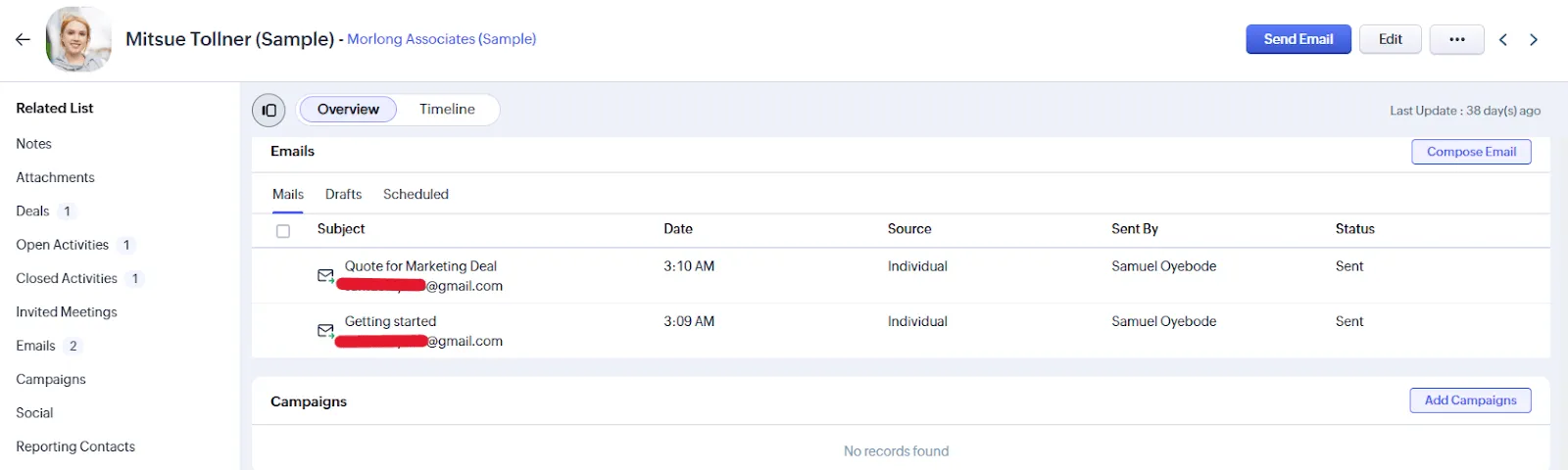
Task: Open Reporting Contacts in the Related List
Action: (75, 446)
